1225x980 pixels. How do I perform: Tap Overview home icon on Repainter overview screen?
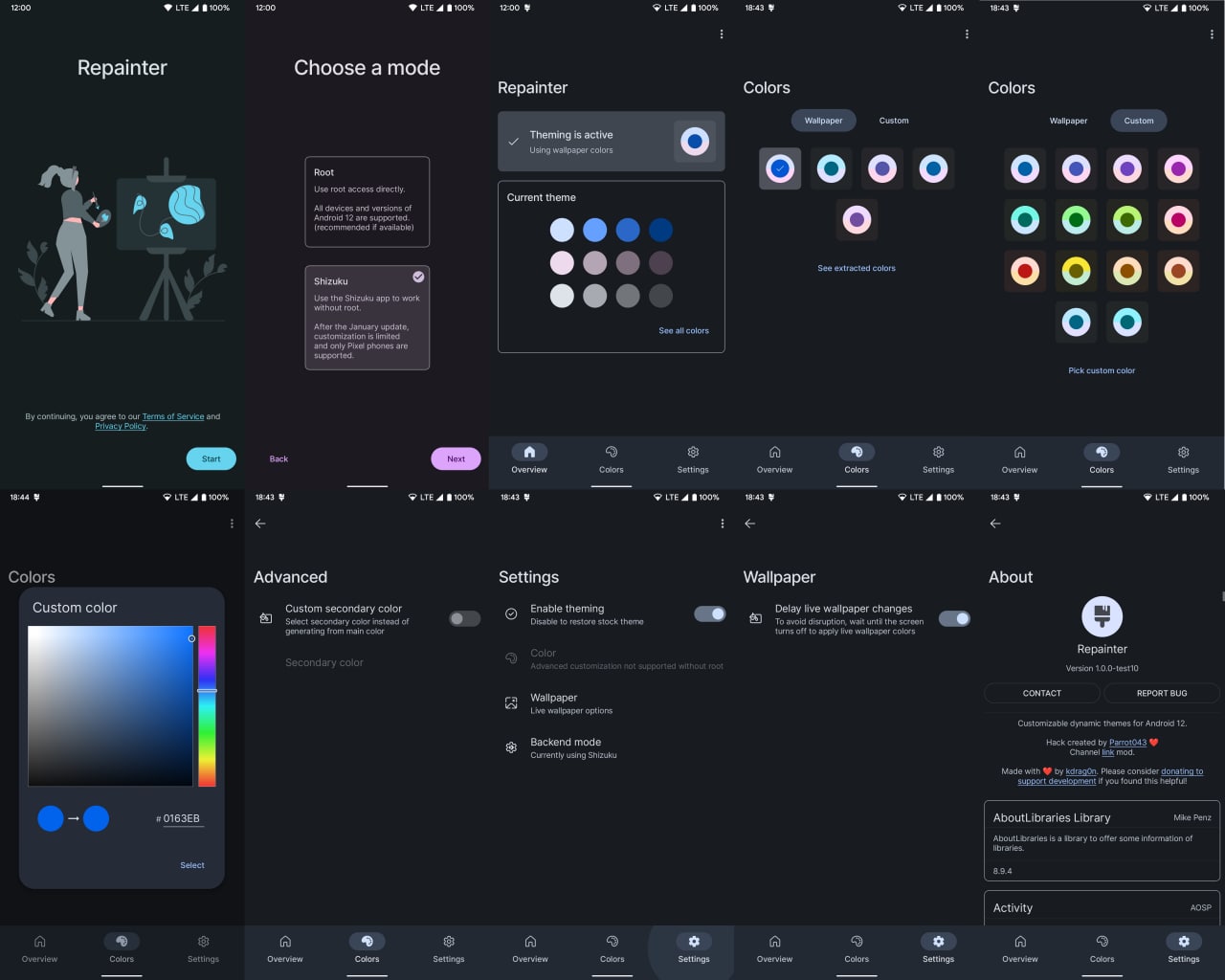pyautogui.click(x=529, y=452)
